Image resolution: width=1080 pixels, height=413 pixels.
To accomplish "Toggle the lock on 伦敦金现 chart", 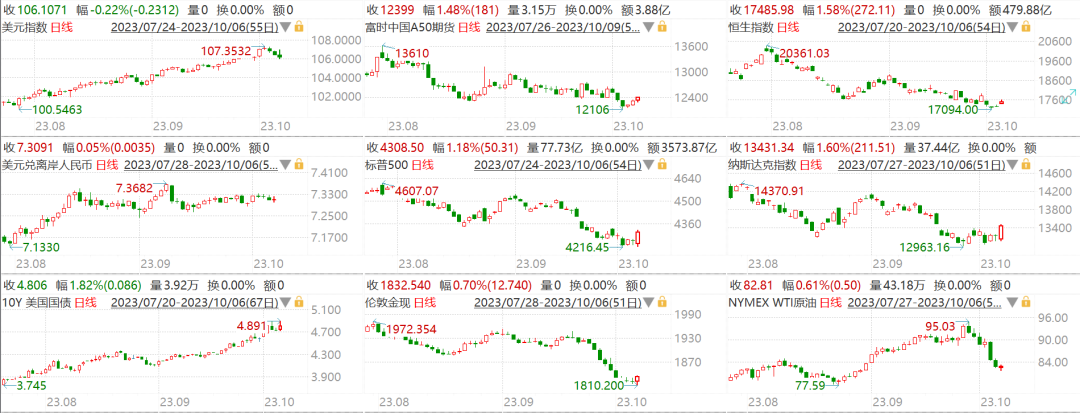I will [661, 303].
